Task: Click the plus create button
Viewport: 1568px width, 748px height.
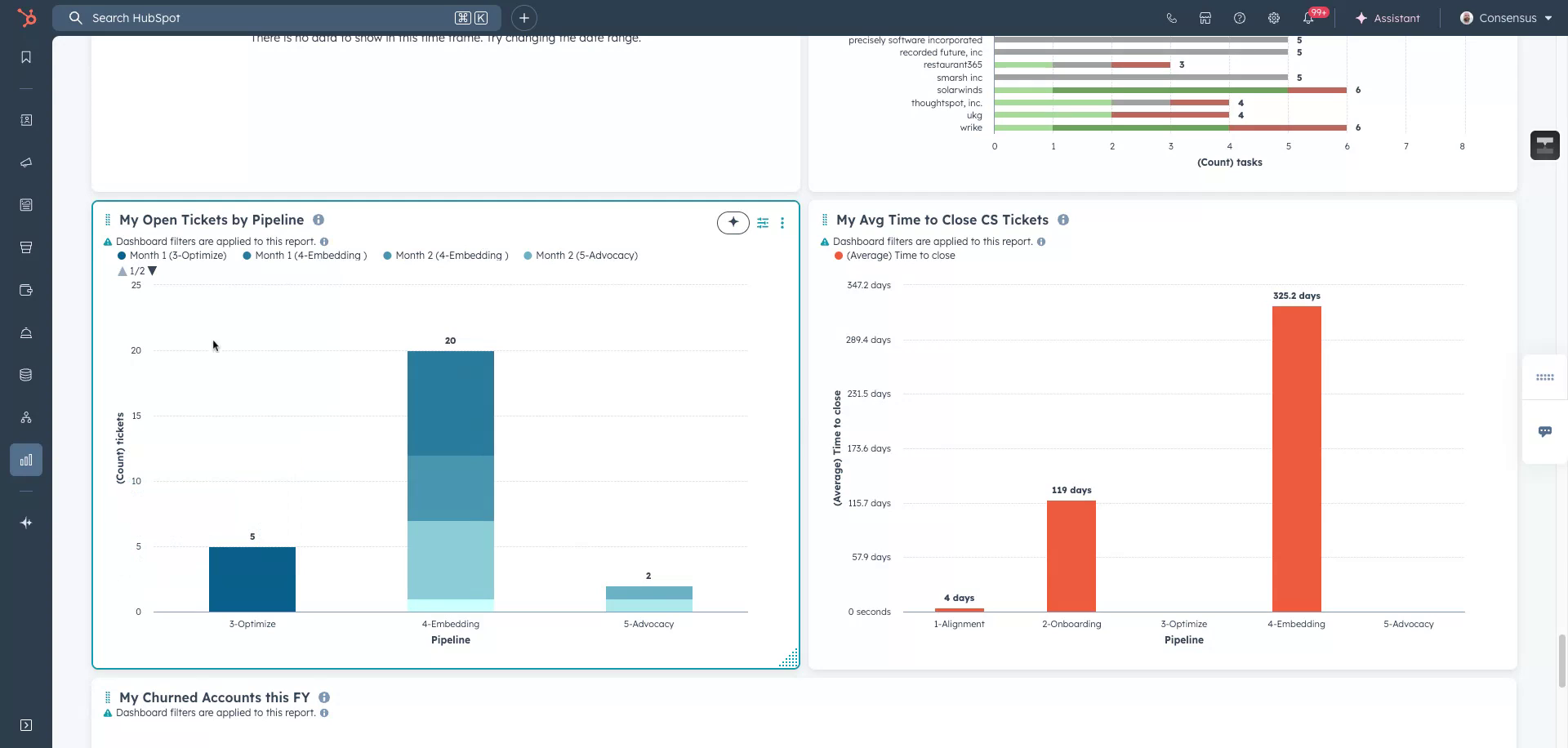Action: 524,18
